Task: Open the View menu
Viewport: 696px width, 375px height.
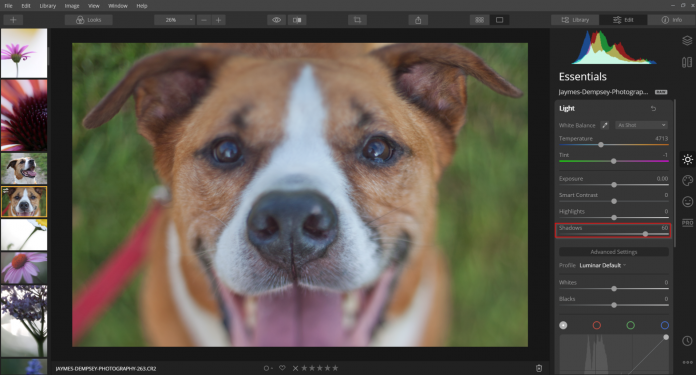Action: tap(94, 6)
